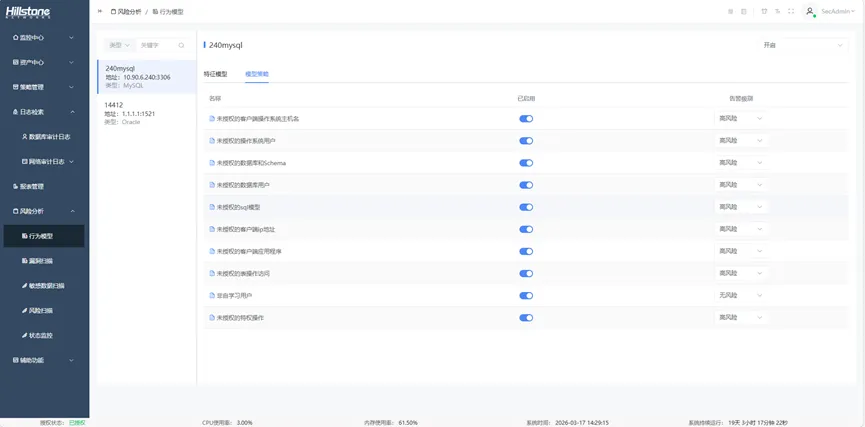The height and width of the screenshot is (427, 865).
Task: Toggle the 未授权的数据库用户 switch
Action: 526,185
